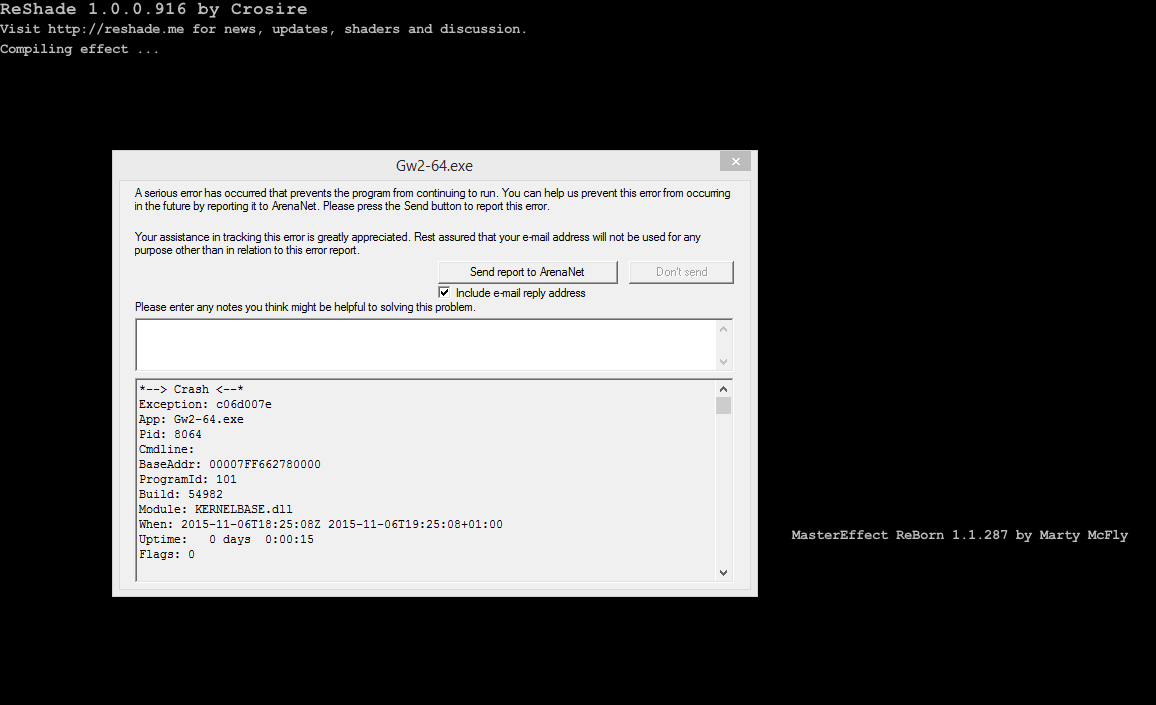The height and width of the screenshot is (705, 1156).
Task: Click the 'Visit http://reshade.me' text line
Action: click(x=263, y=29)
